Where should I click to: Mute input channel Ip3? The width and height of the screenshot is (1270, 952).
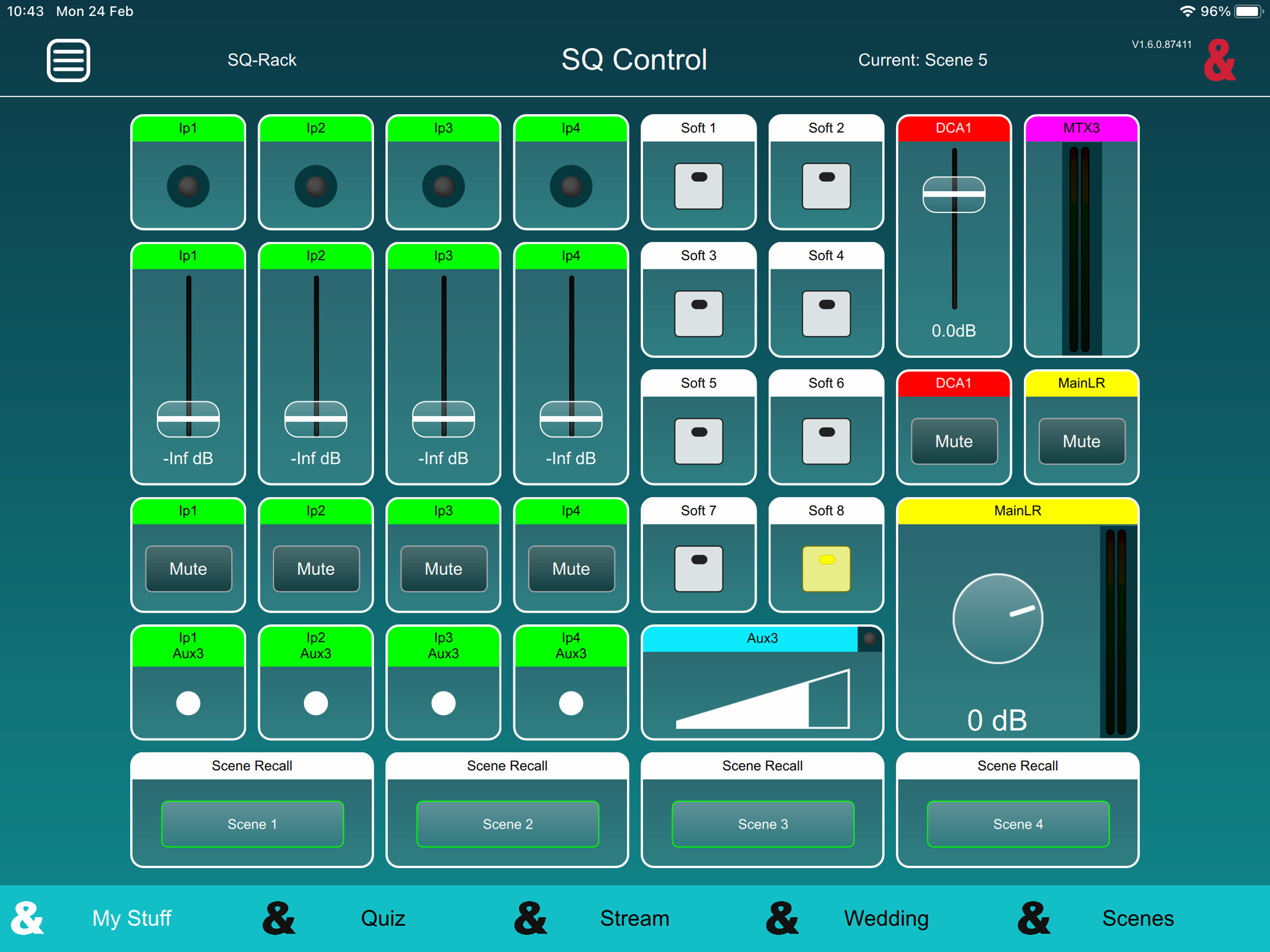[443, 569]
